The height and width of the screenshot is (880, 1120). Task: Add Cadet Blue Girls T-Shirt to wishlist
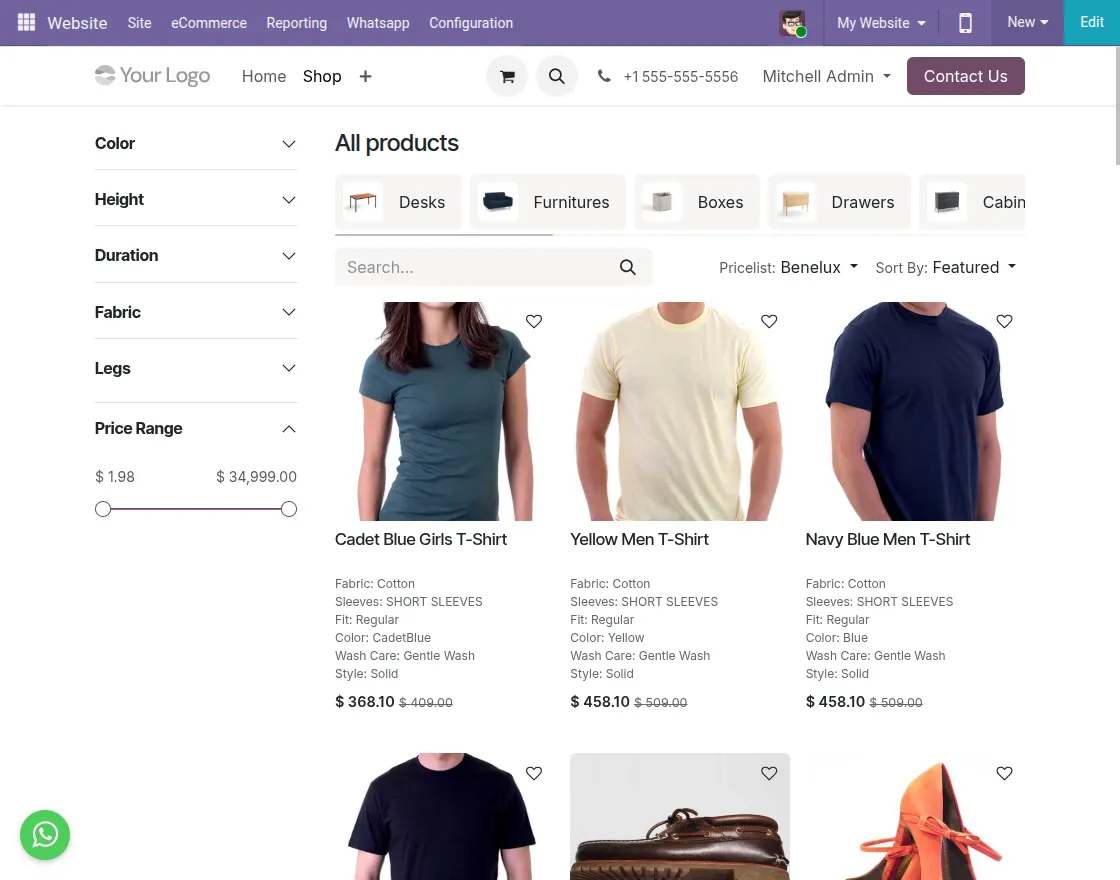(x=534, y=321)
